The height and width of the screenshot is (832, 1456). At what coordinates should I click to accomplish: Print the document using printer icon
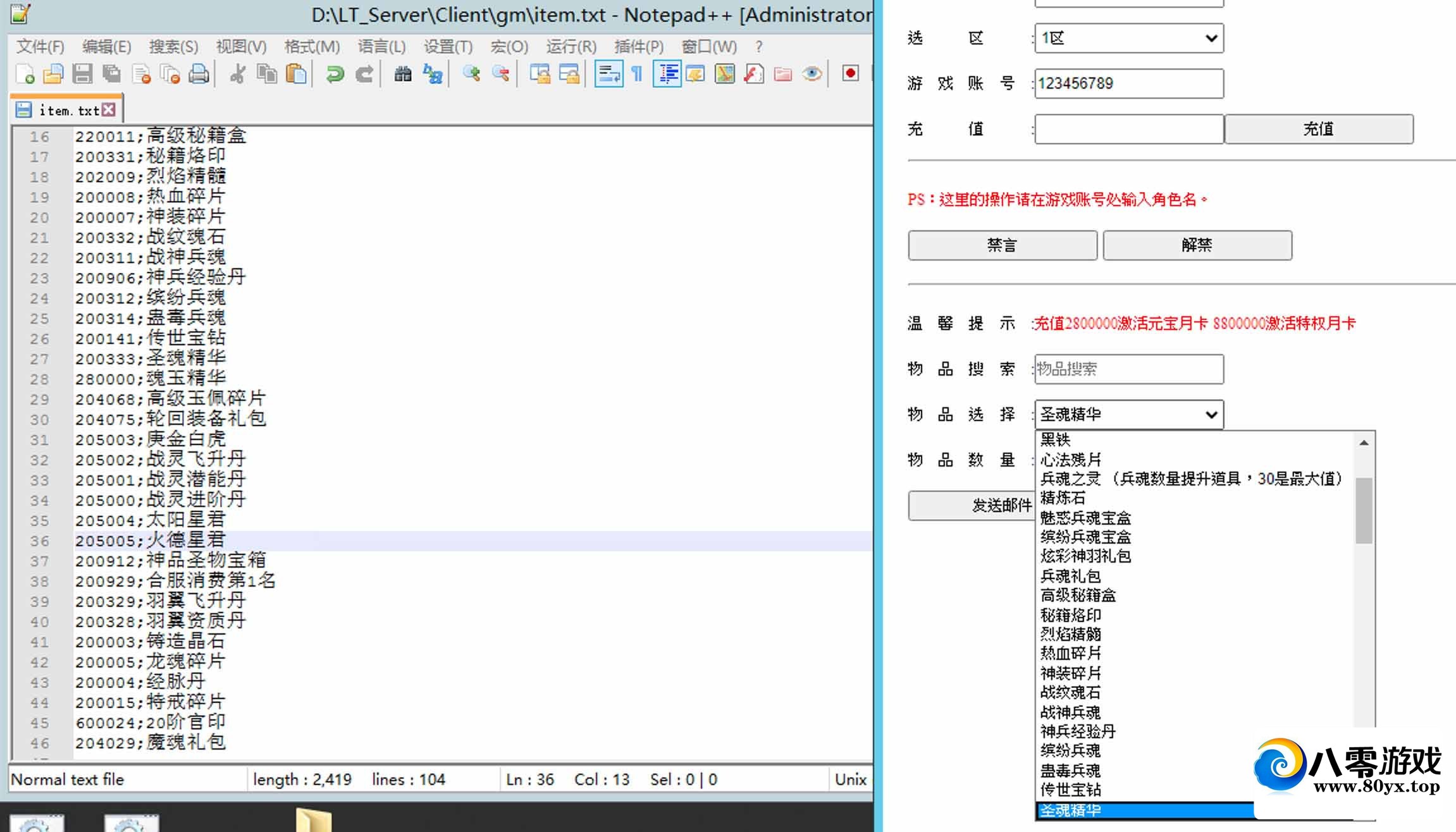(199, 74)
